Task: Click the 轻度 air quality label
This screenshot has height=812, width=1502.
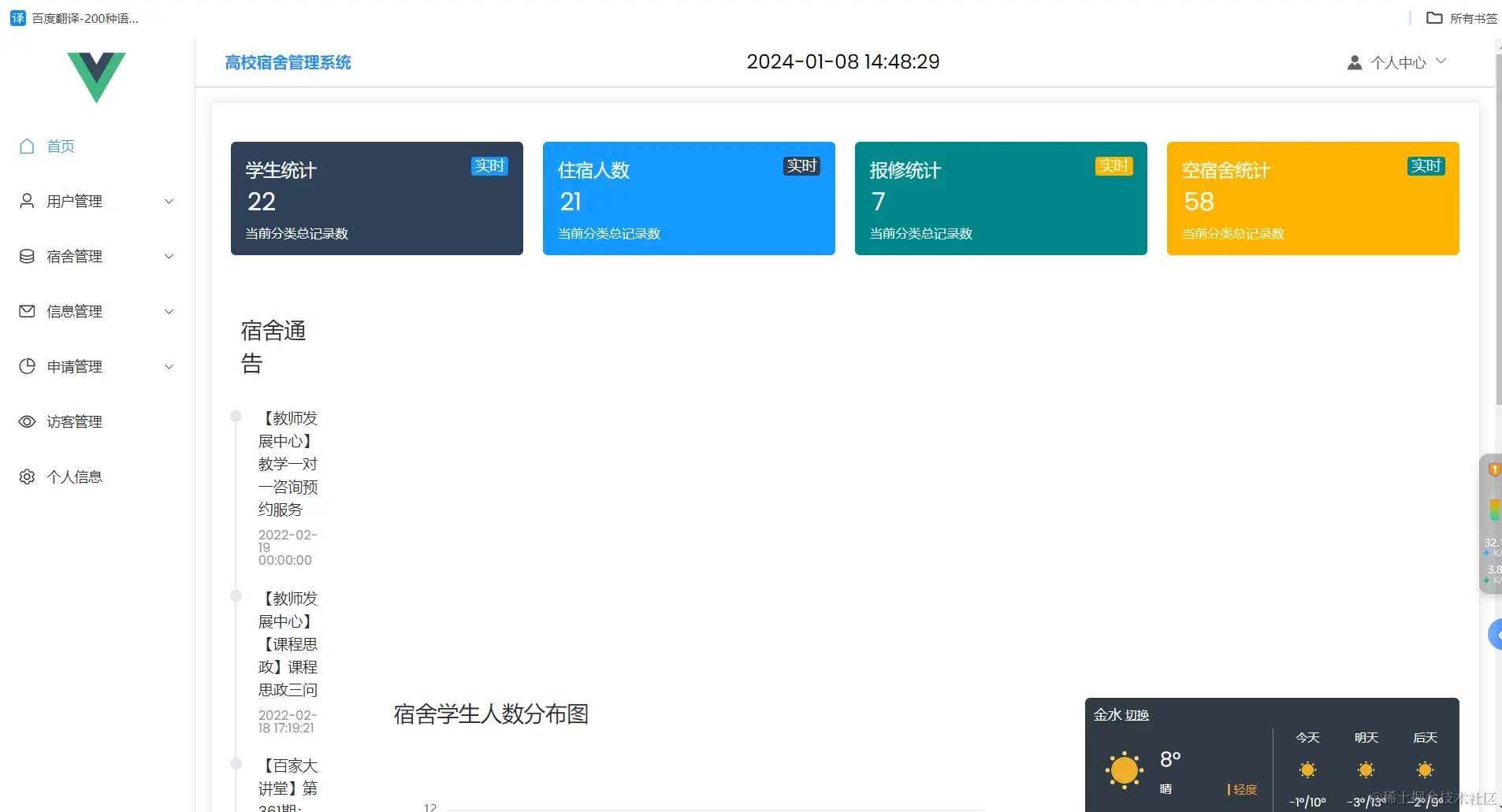Action: pyautogui.click(x=1245, y=789)
